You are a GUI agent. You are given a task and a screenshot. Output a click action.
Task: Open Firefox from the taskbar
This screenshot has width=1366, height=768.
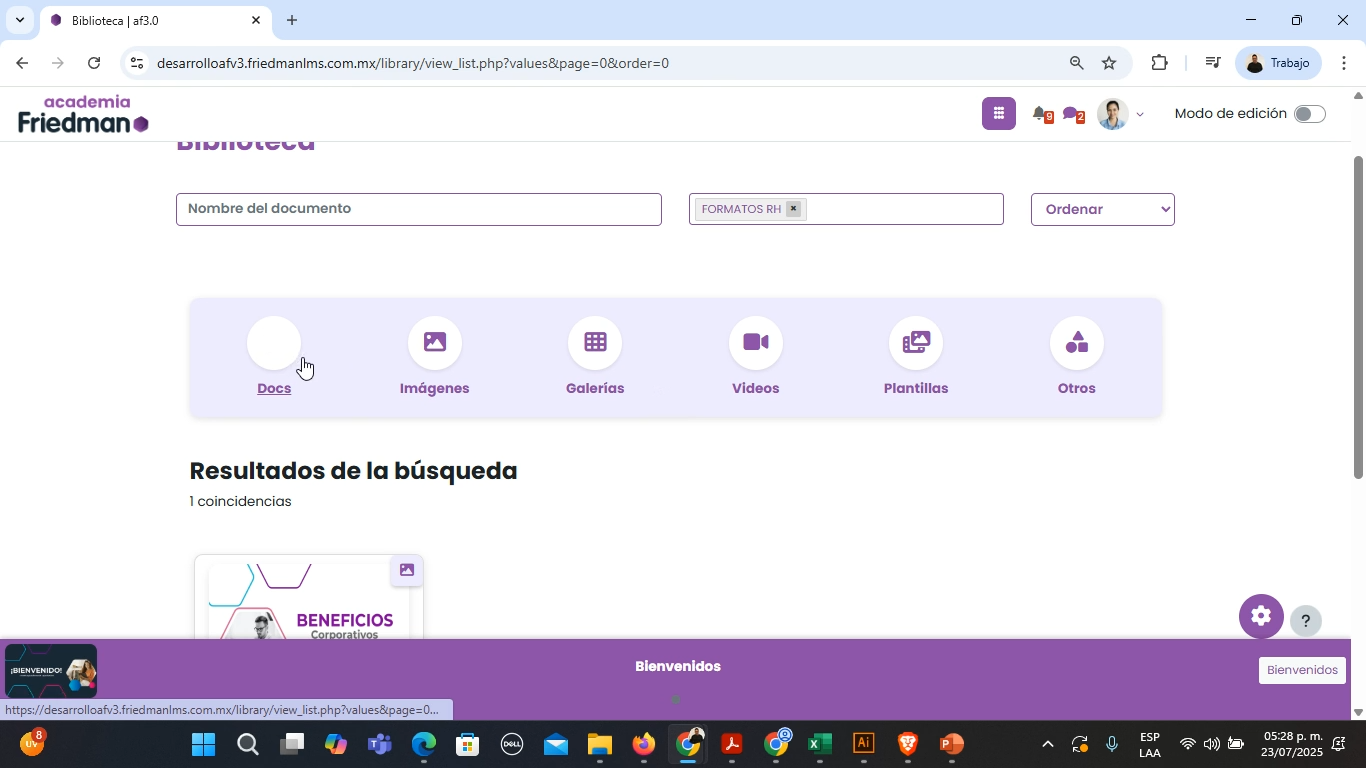(x=643, y=744)
